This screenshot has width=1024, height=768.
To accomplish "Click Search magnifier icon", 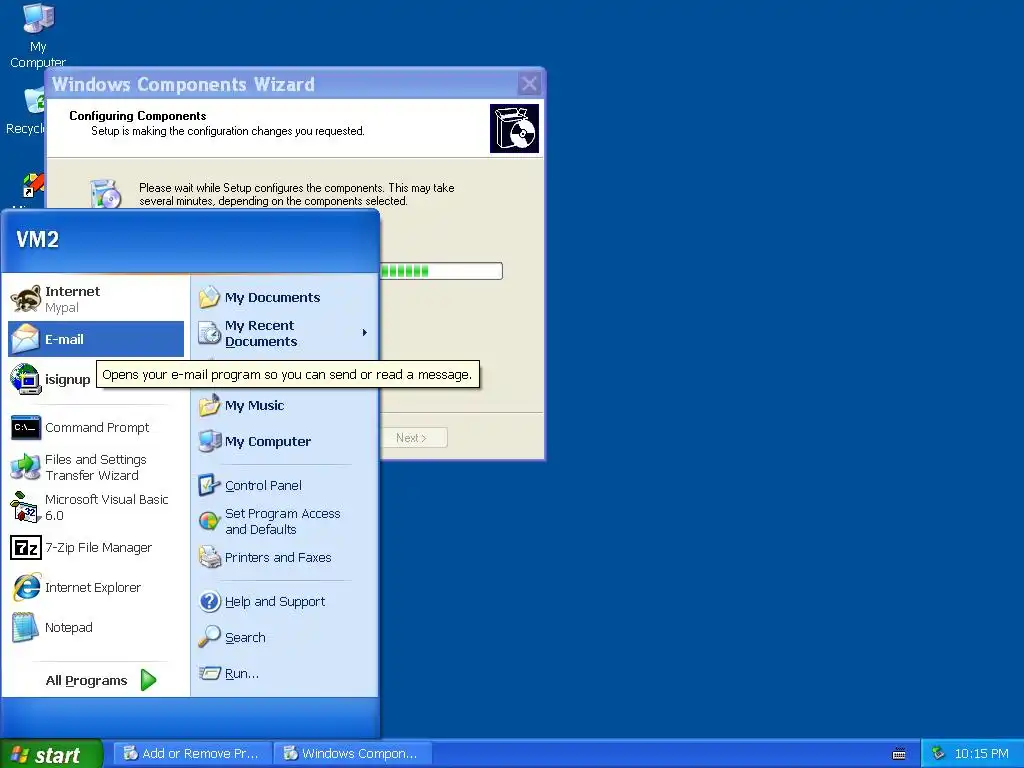I will point(210,637).
